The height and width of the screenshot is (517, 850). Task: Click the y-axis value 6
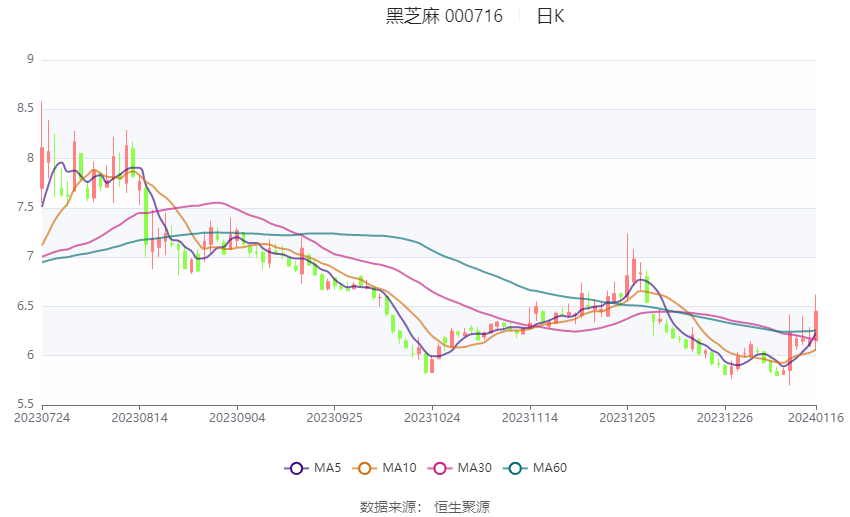point(30,355)
